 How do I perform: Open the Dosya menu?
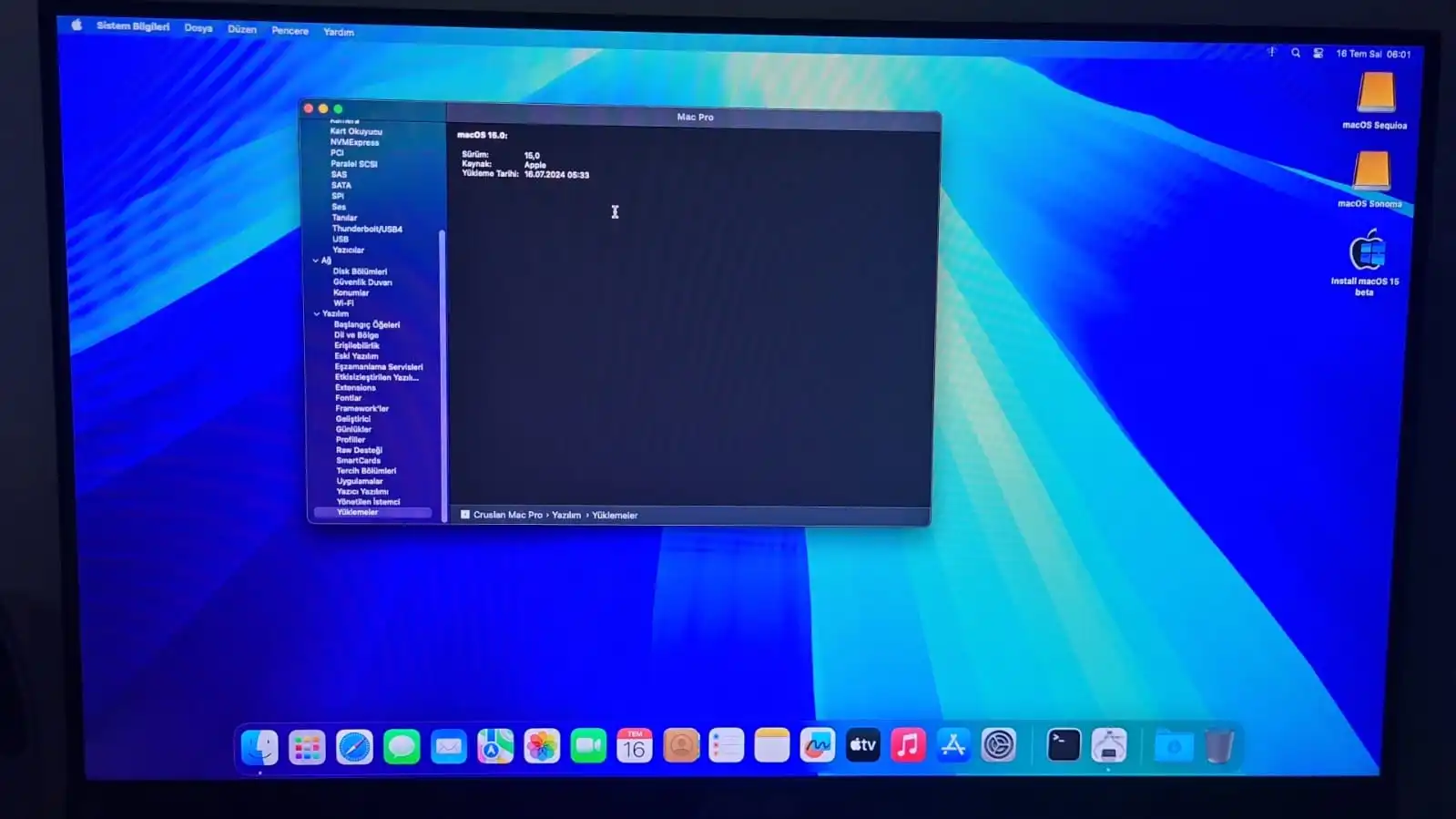click(x=199, y=28)
